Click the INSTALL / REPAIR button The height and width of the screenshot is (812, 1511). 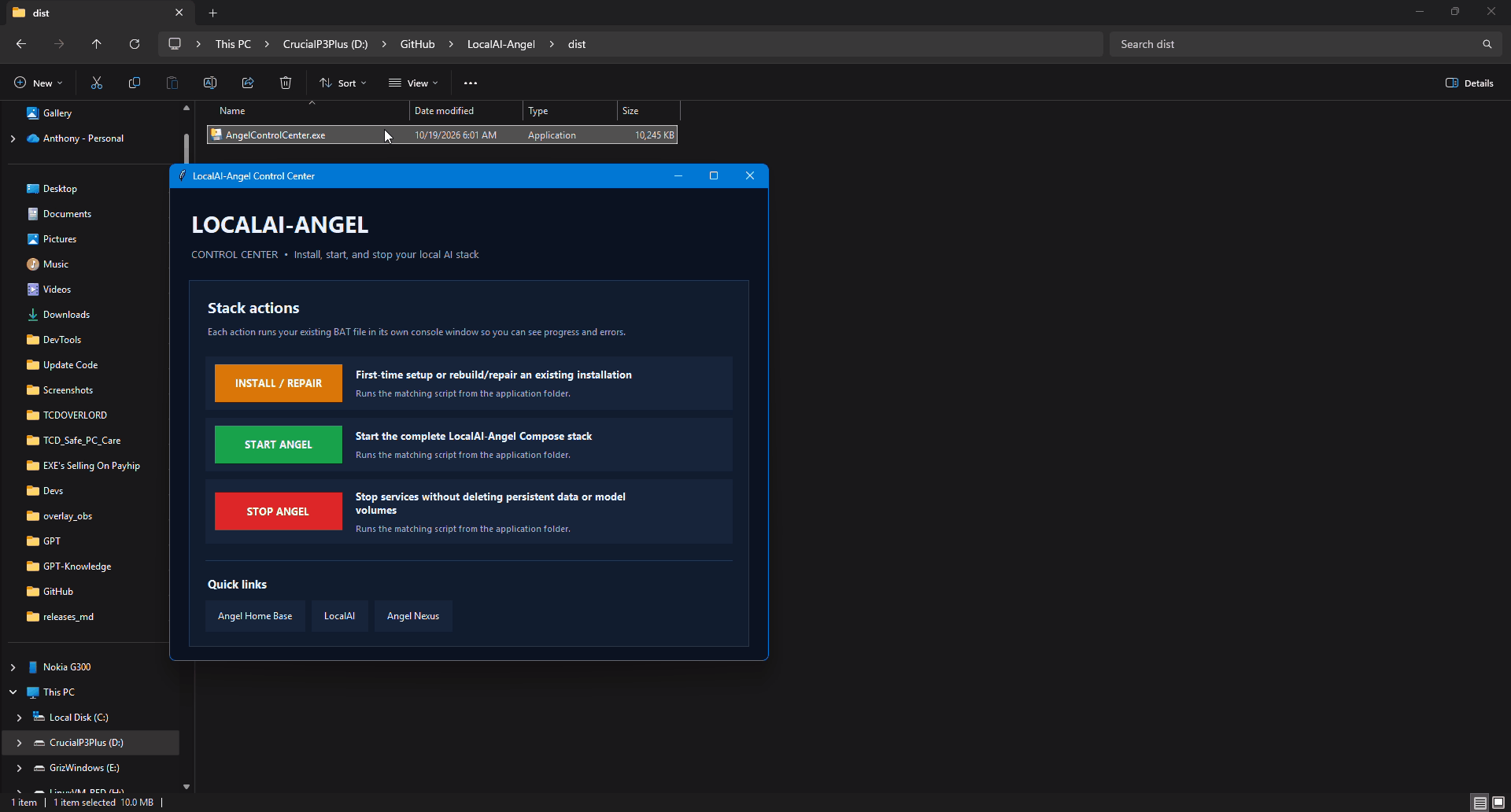pos(279,383)
